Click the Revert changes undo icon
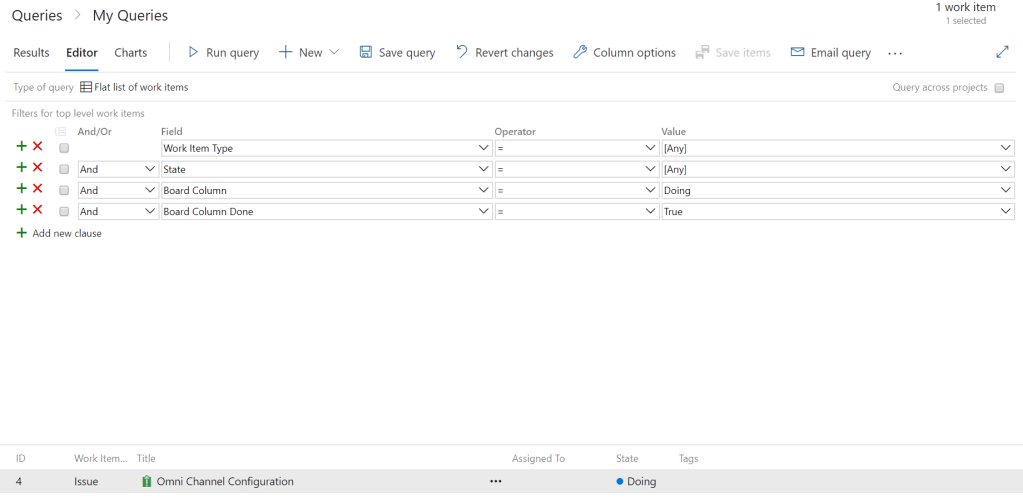 [x=462, y=52]
